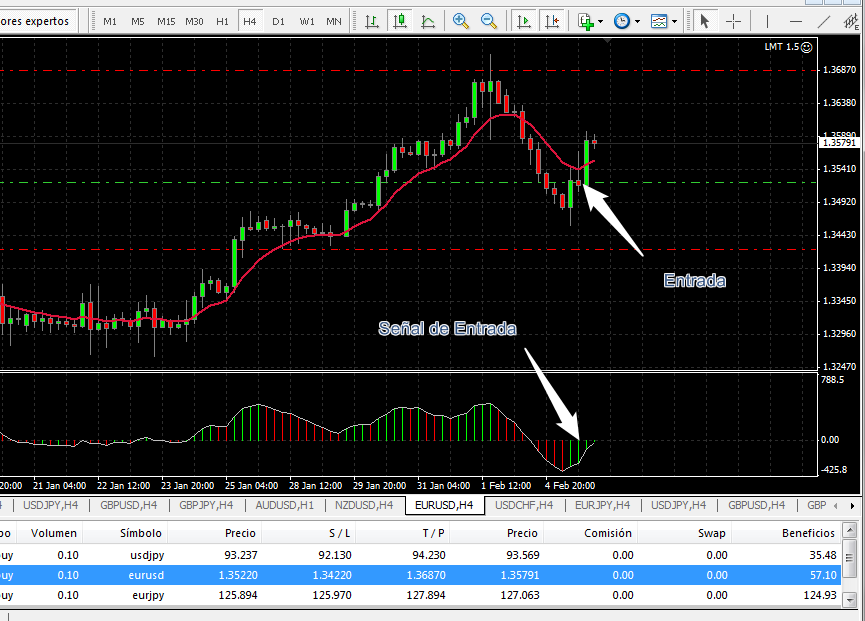Viewport: 865px width, 621px height.
Task: Select the eurjpy order row symbol
Action: [148, 596]
